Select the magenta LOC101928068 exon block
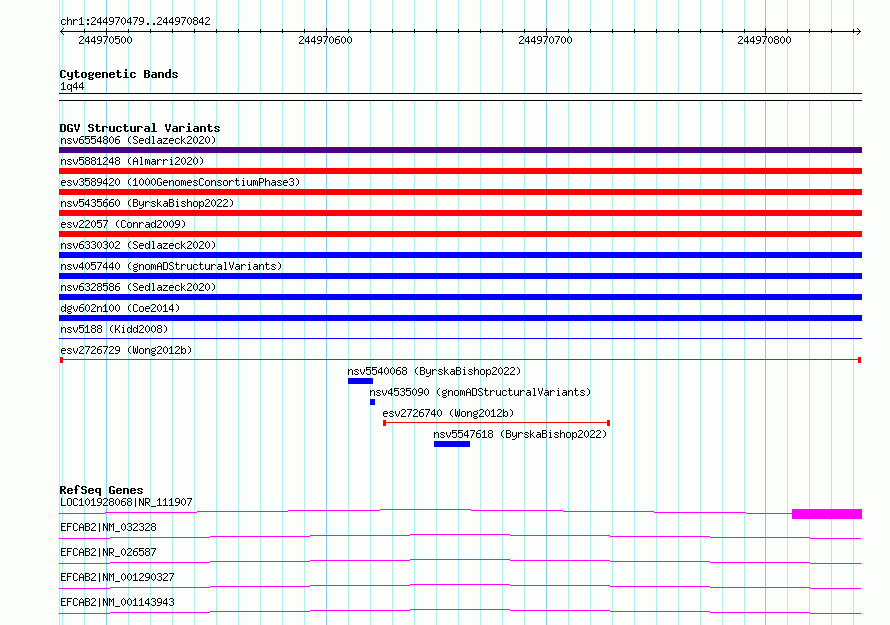The height and width of the screenshot is (625, 890). pos(827,514)
